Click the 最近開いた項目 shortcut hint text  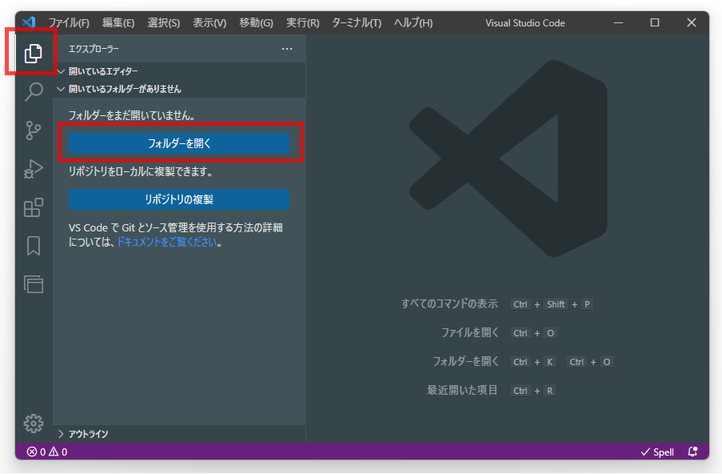tap(462, 390)
